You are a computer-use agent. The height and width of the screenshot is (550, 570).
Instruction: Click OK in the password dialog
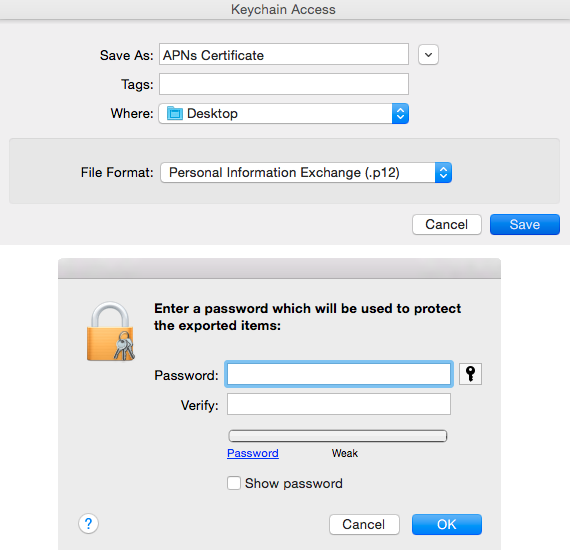(x=447, y=524)
